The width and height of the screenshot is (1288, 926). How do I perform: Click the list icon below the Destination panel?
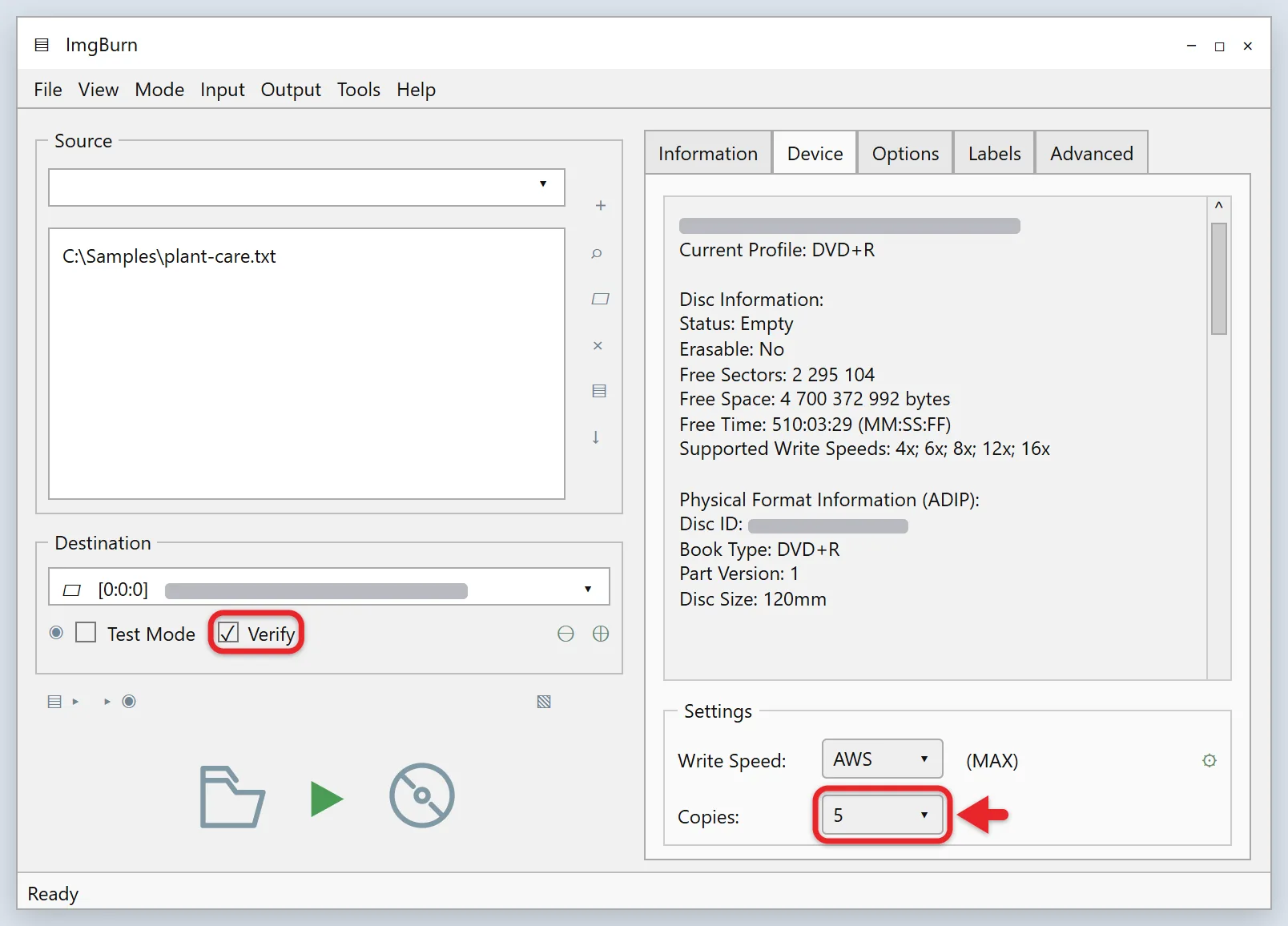tap(54, 702)
